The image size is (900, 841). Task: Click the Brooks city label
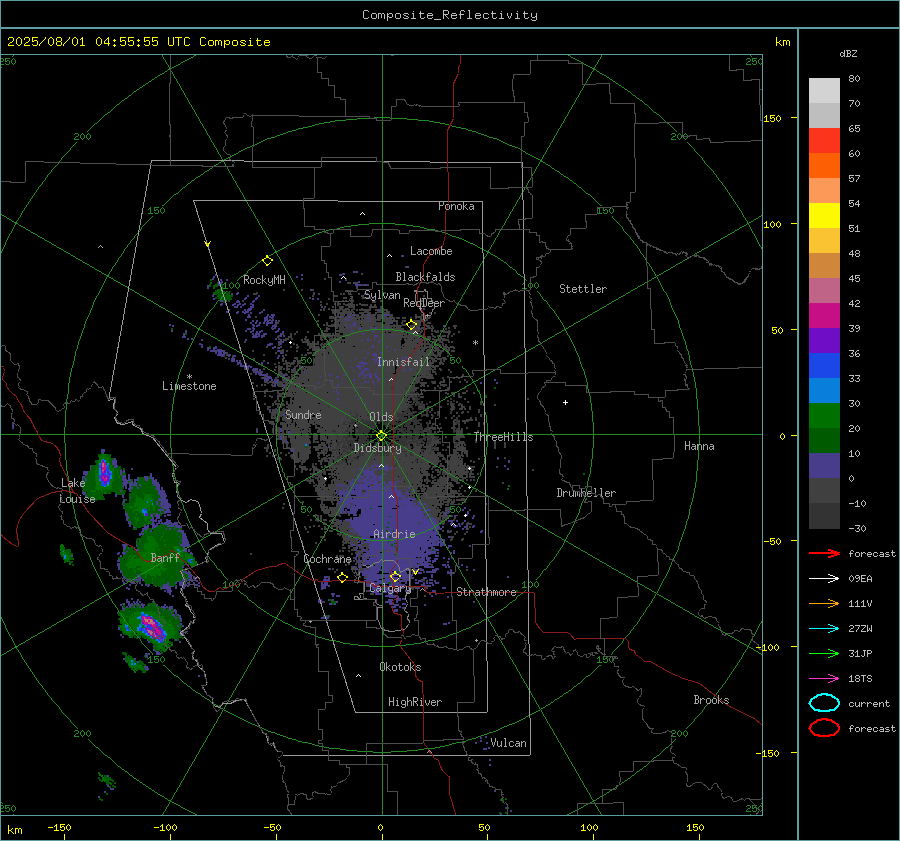711,700
